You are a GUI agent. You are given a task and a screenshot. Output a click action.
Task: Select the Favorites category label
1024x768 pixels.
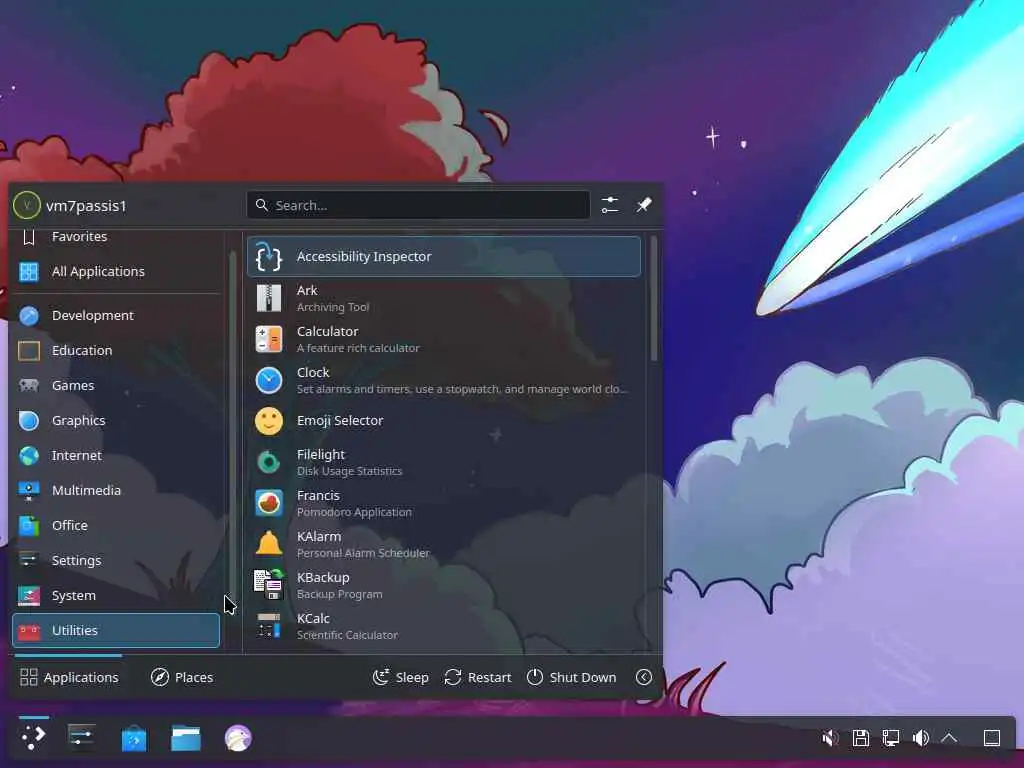(x=80, y=237)
